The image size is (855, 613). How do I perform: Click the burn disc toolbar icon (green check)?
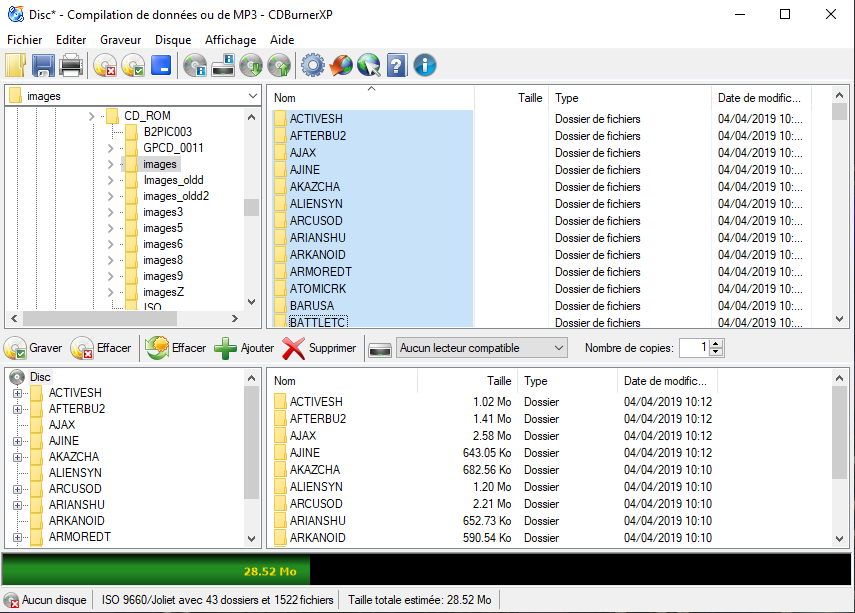[x=133, y=65]
